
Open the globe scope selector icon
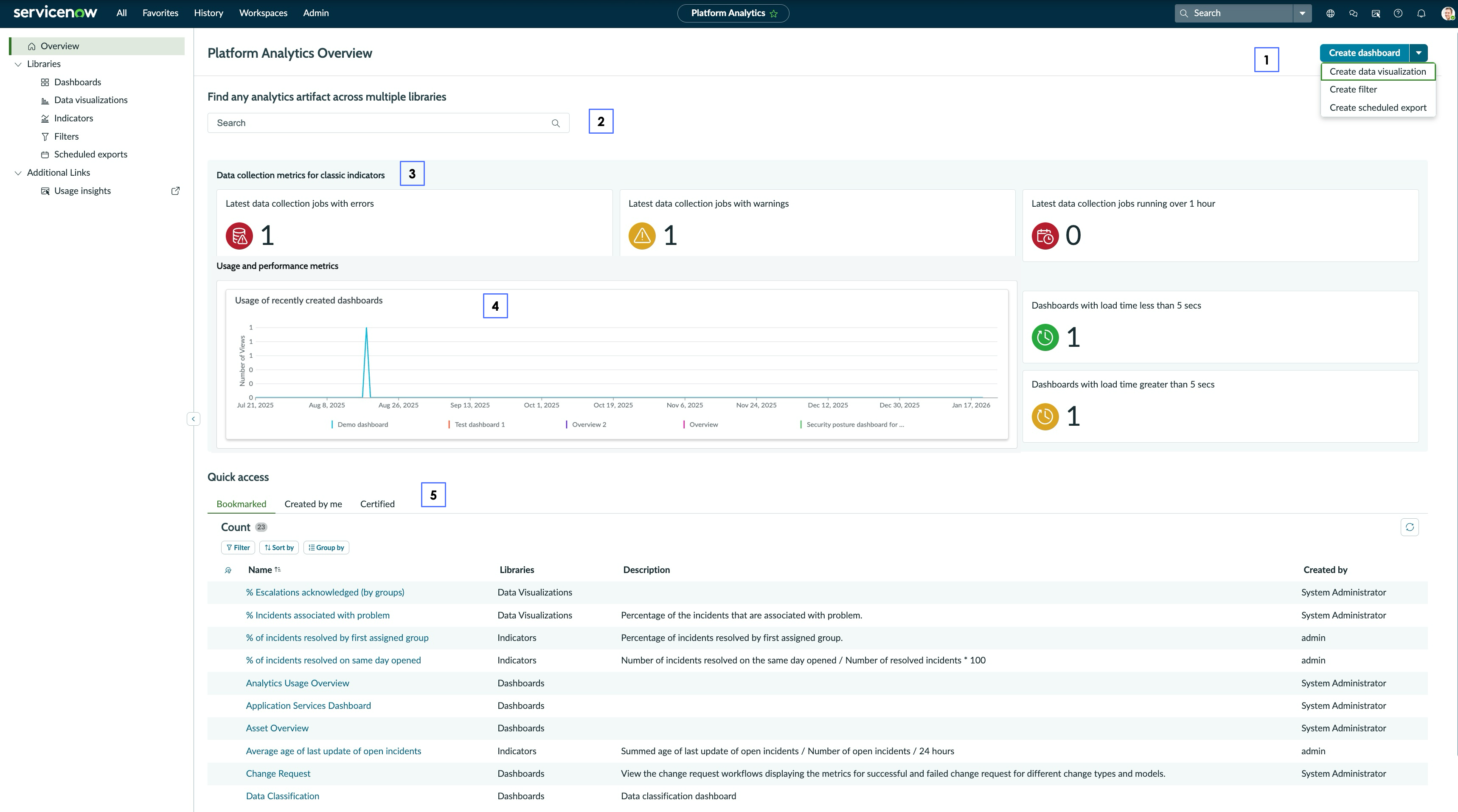[x=1330, y=13]
